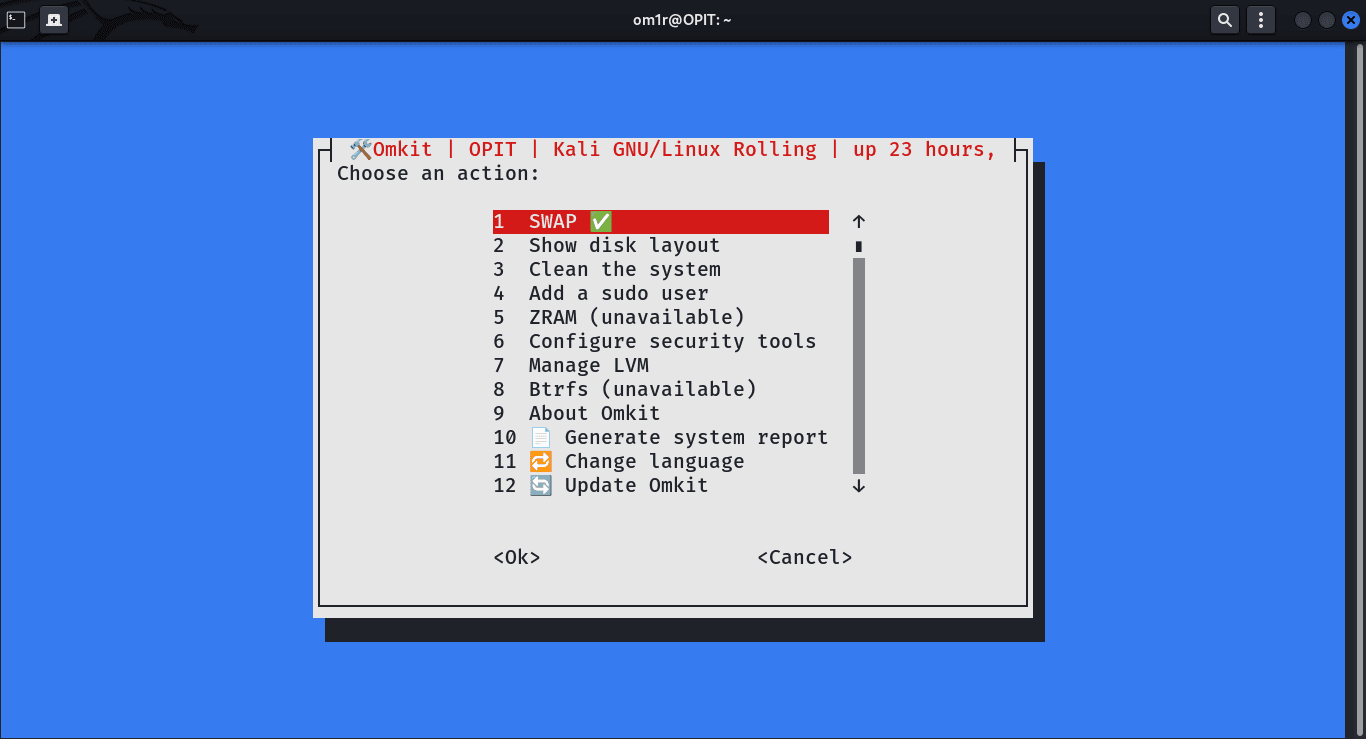Screen dimensions: 1366x739
Task: Click the Omkit tools icon in dialog title
Action: [361, 149]
